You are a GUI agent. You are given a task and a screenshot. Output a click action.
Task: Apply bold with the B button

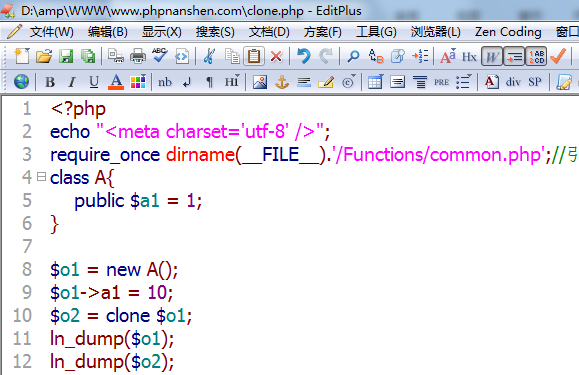click(x=50, y=82)
